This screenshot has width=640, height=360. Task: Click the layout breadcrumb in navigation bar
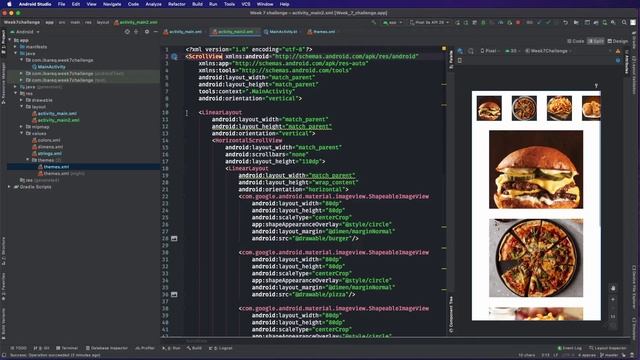[103, 22]
